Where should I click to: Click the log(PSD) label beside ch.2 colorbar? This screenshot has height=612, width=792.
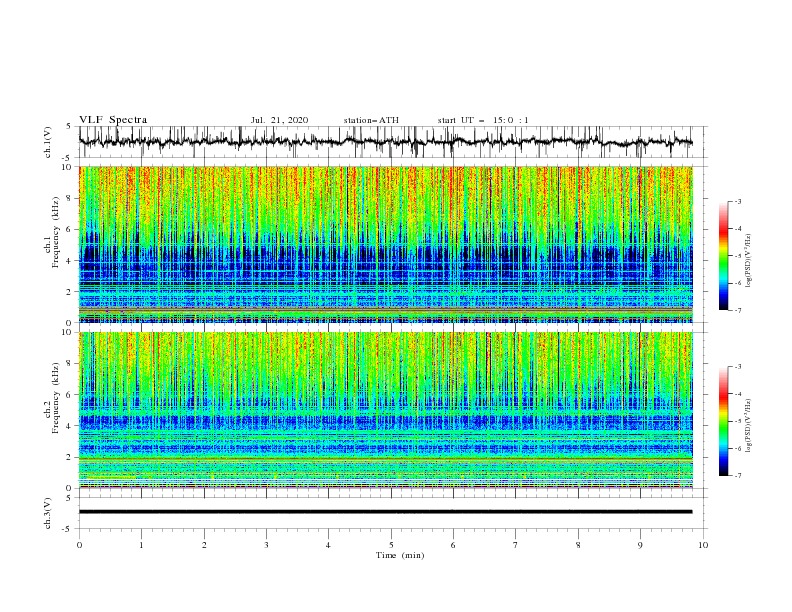point(749,425)
